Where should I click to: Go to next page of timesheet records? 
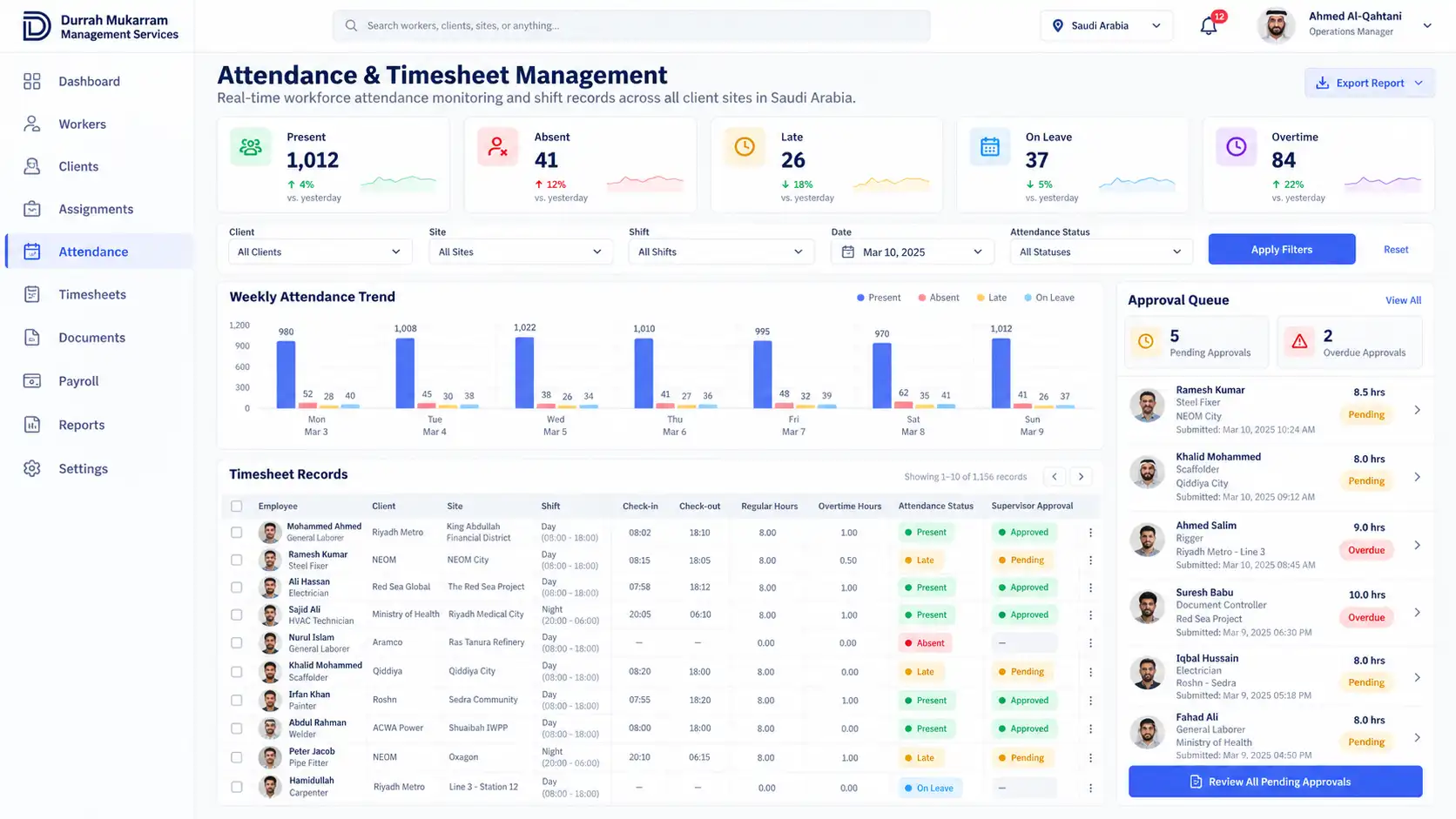[1082, 476]
